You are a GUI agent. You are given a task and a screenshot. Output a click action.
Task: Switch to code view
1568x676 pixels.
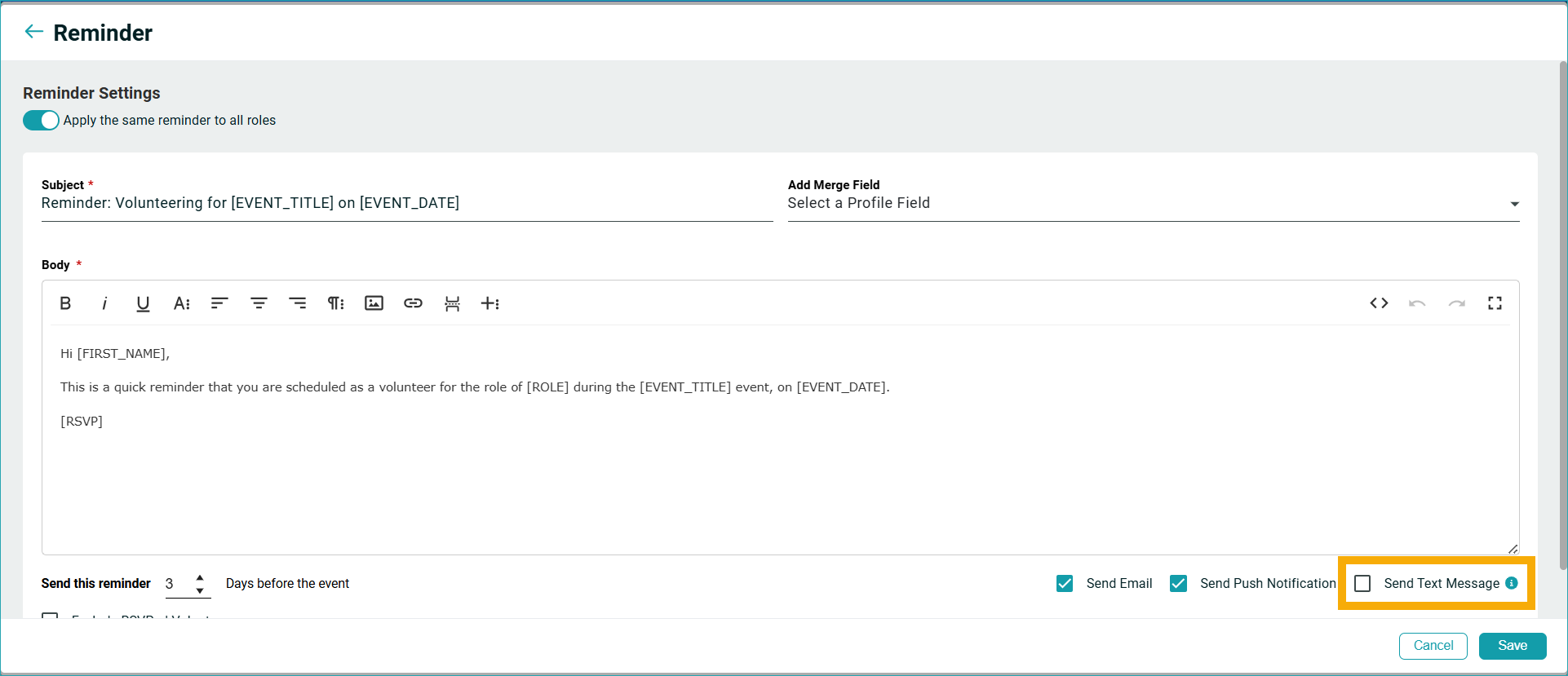1379,303
